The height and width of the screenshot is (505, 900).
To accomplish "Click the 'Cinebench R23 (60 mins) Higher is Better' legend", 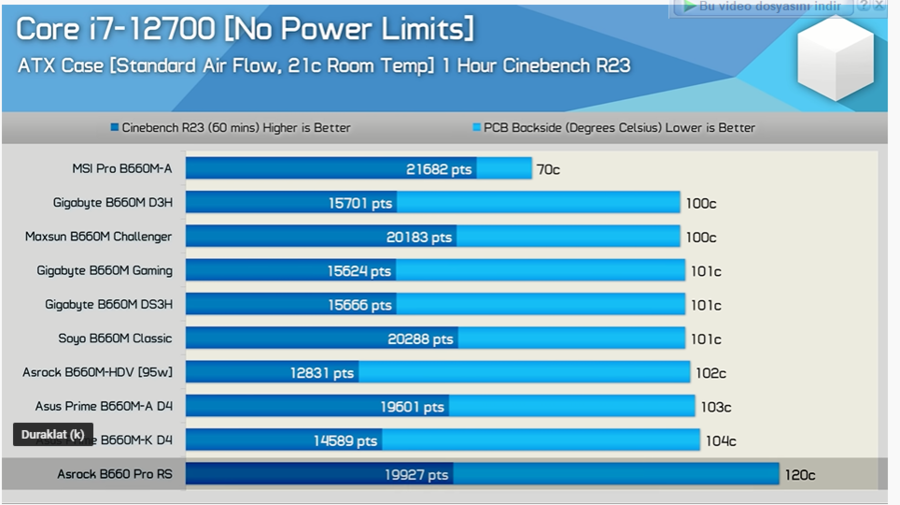I will pos(236,128).
